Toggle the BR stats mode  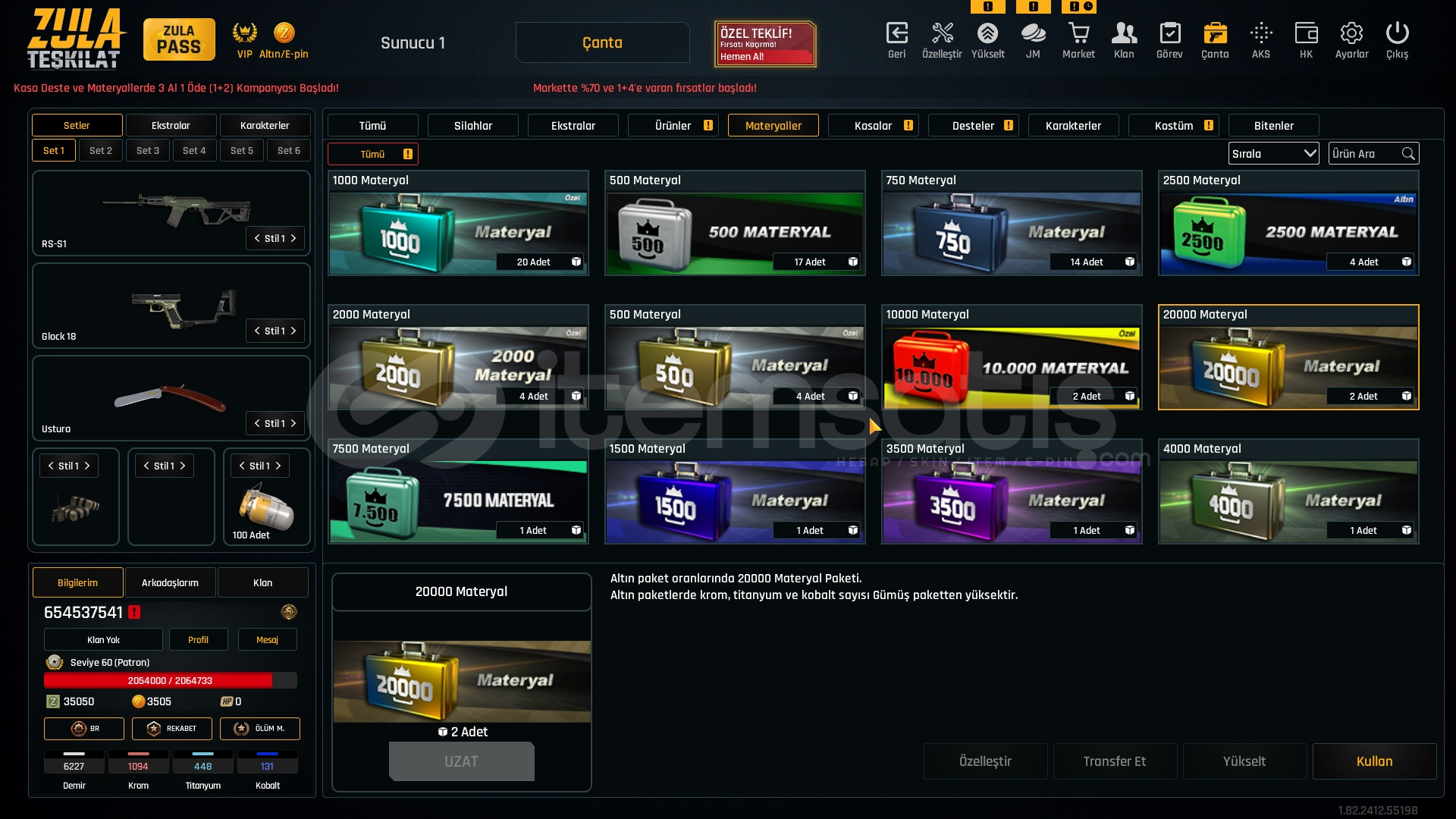[x=83, y=729]
